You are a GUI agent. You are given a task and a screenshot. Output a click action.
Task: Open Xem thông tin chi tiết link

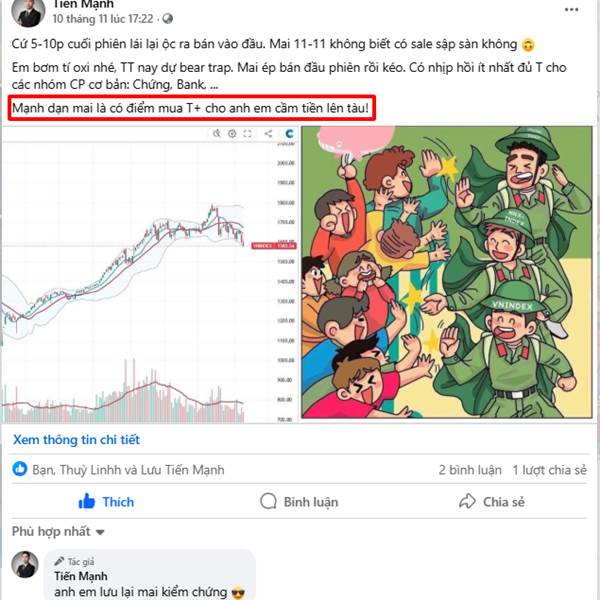[76, 440]
